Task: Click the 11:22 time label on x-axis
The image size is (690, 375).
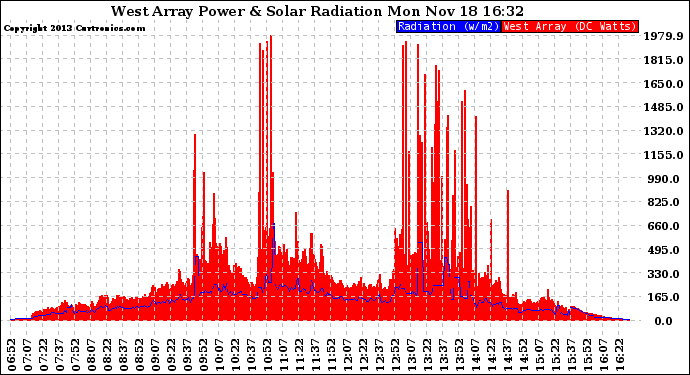Action: coord(300,355)
